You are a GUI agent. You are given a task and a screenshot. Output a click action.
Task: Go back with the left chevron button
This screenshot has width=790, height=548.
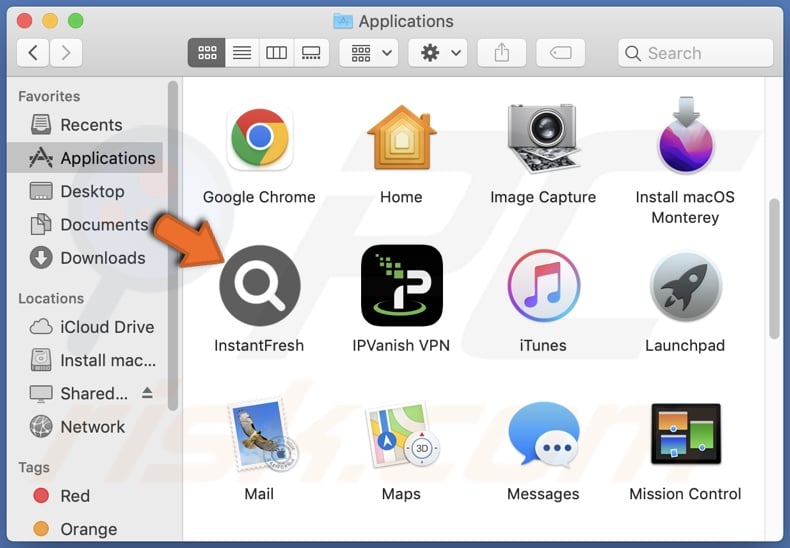[33, 52]
